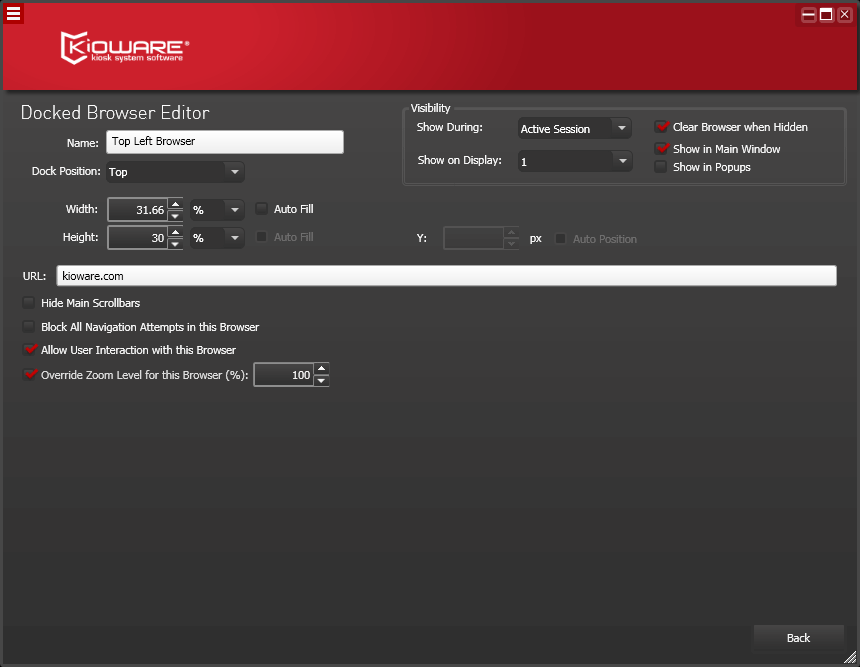
Task: Turn on Width Auto Fill checkbox
Action: coord(262,209)
